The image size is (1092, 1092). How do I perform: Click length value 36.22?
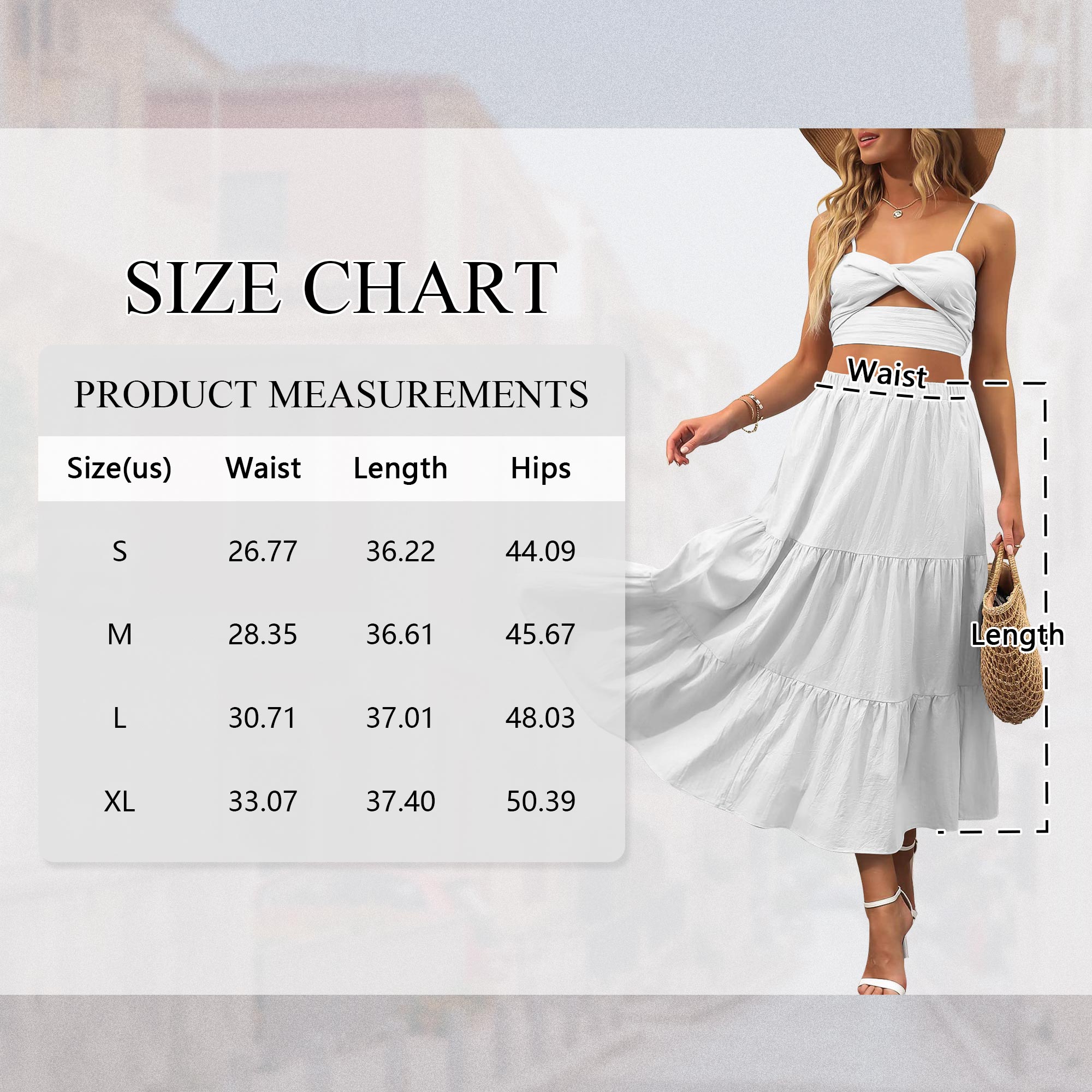click(x=401, y=551)
